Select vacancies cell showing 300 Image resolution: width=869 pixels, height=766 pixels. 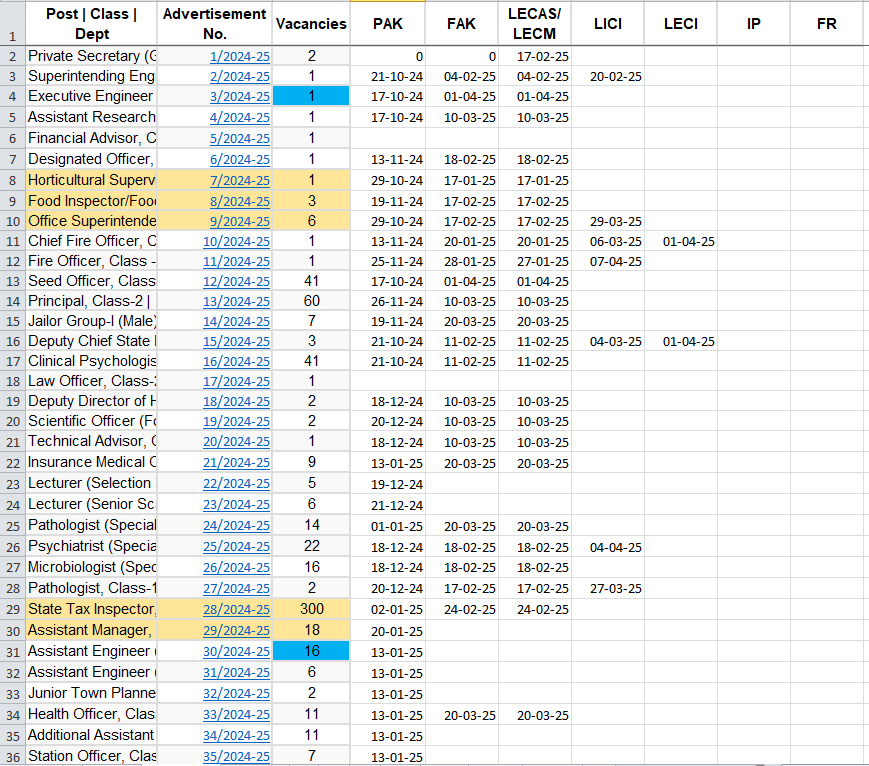click(x=311, y=609)
